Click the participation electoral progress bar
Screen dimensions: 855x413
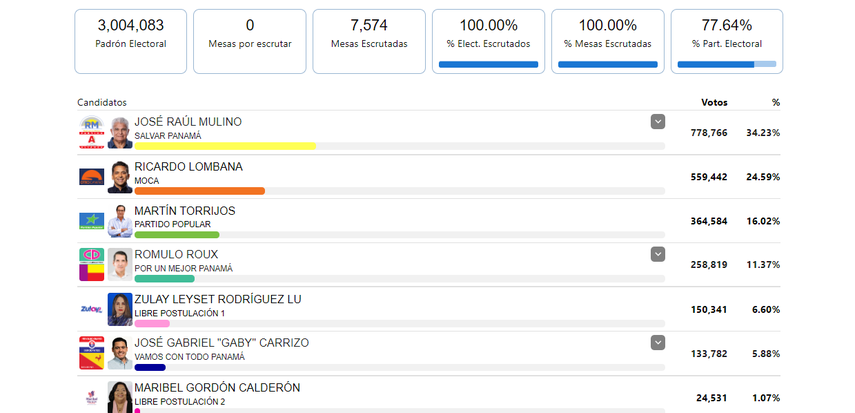(x=726, y=64)
